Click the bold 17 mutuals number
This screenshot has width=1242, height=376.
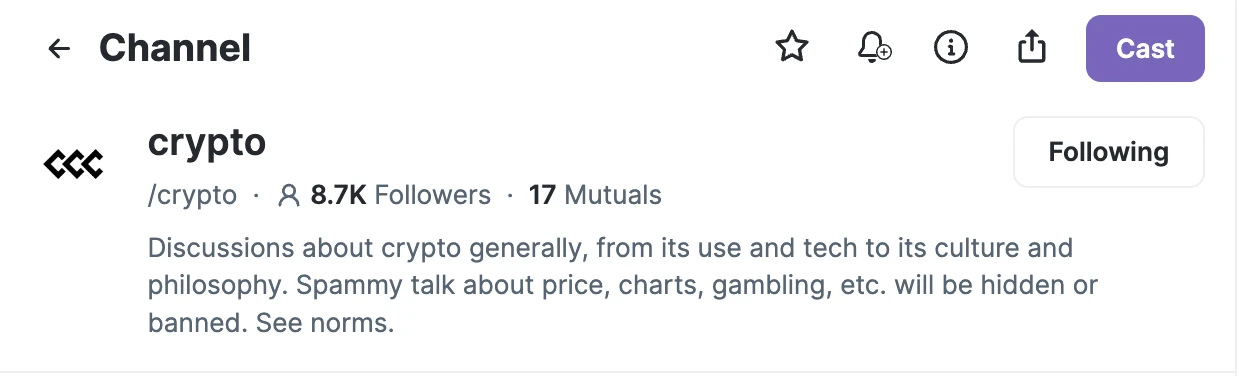click(542, 195)
